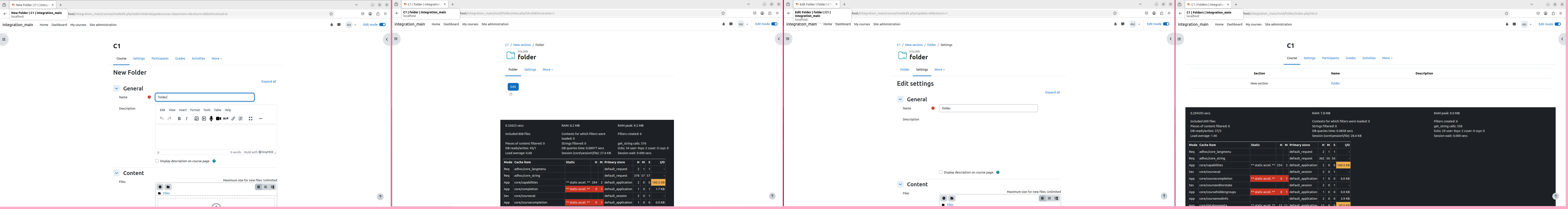Viewport: 1568px width, 209px height.
Task: Open notifications bell in folder view window
Action: (x=724, y=24)
